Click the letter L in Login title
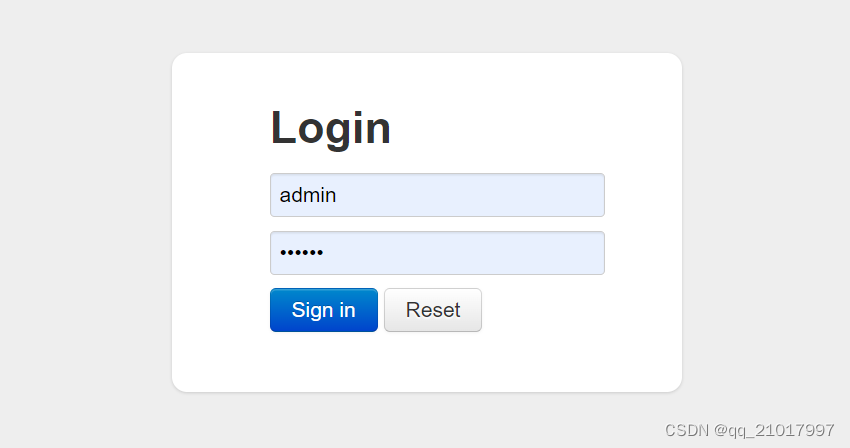This screenshot has width=850, height=448. point(282,127)
